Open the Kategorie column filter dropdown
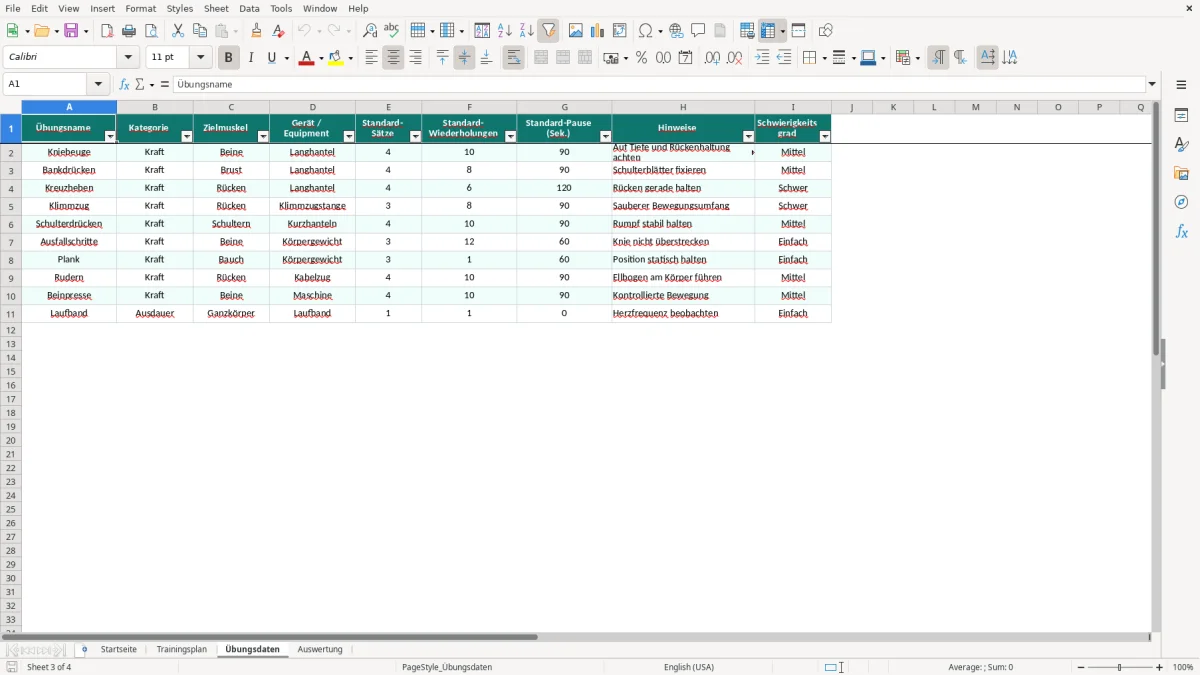Screen dimensions: 1200x675 186,136
